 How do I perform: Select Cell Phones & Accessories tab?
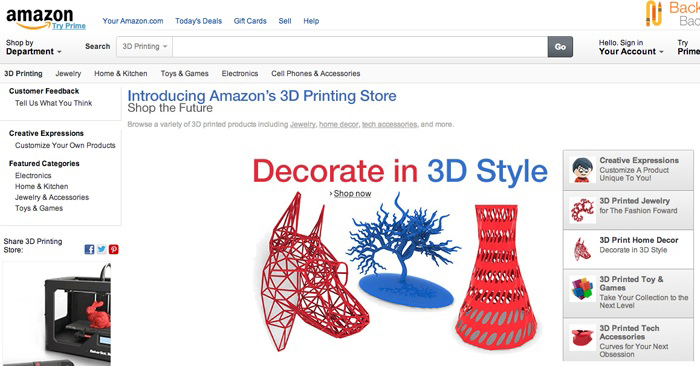(316, 74)
